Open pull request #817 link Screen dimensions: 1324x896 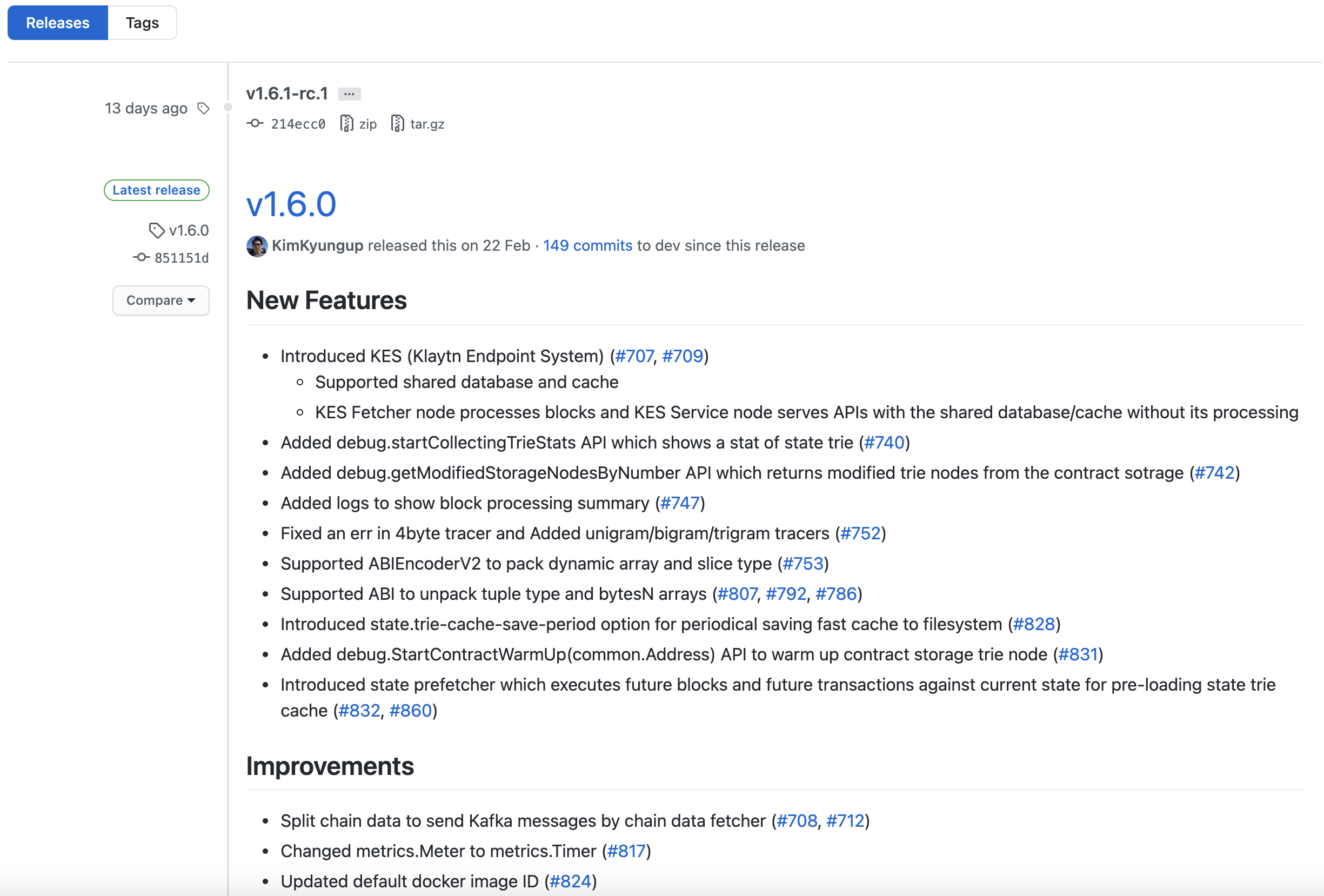point(626,851)
